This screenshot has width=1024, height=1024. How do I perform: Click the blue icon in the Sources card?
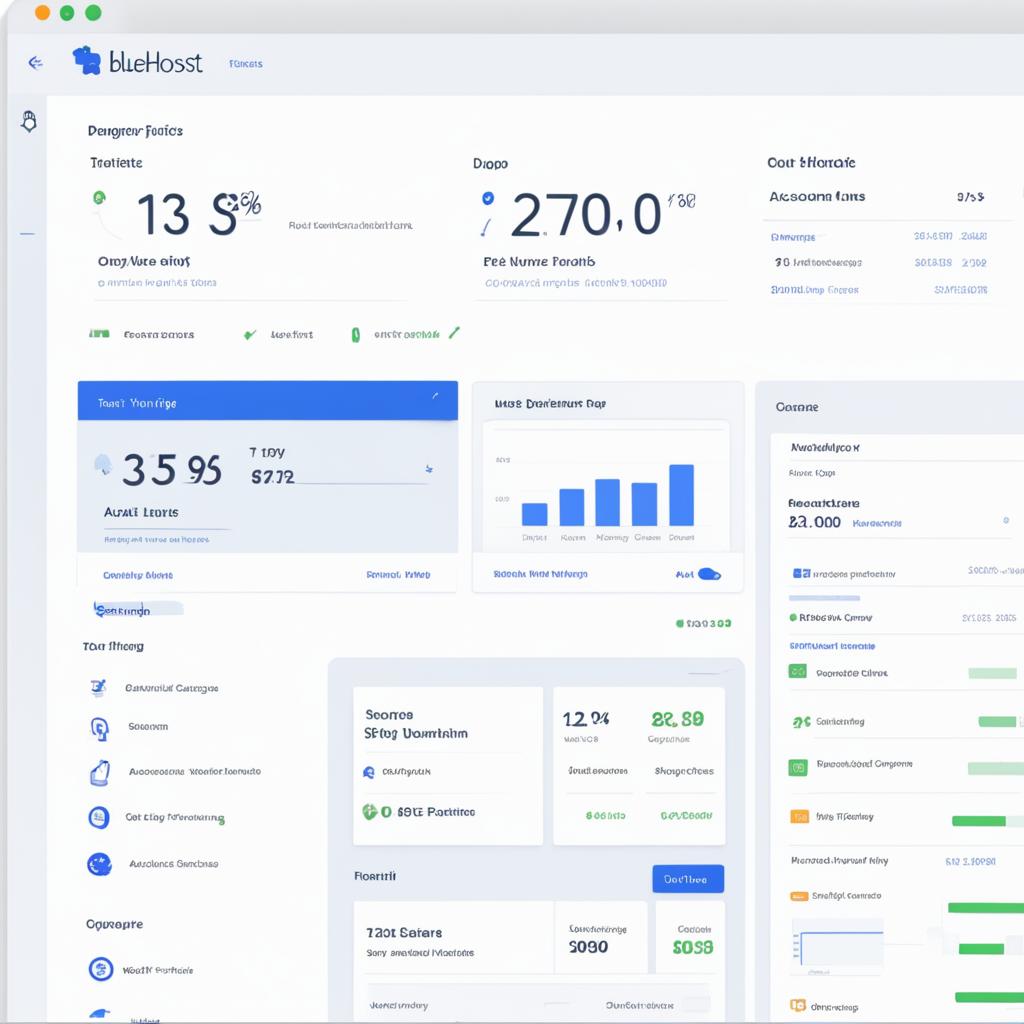368,772
